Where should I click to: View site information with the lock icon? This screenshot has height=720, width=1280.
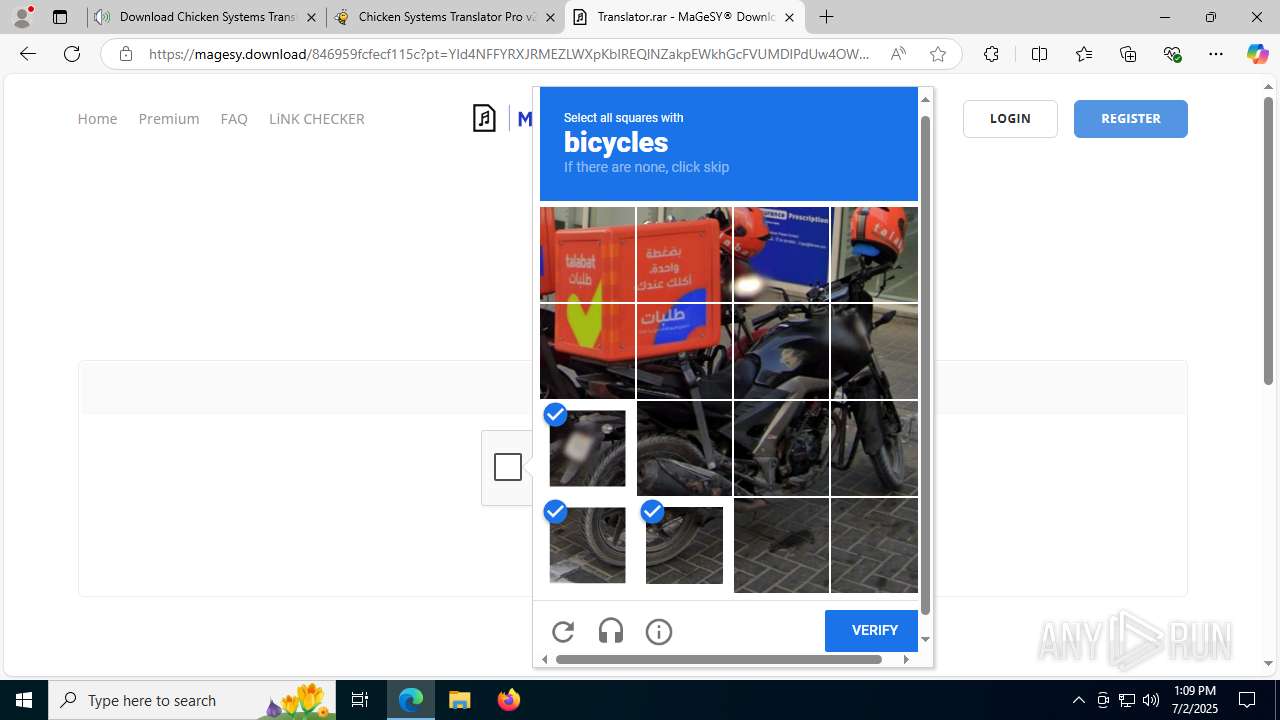pos(126,54)
